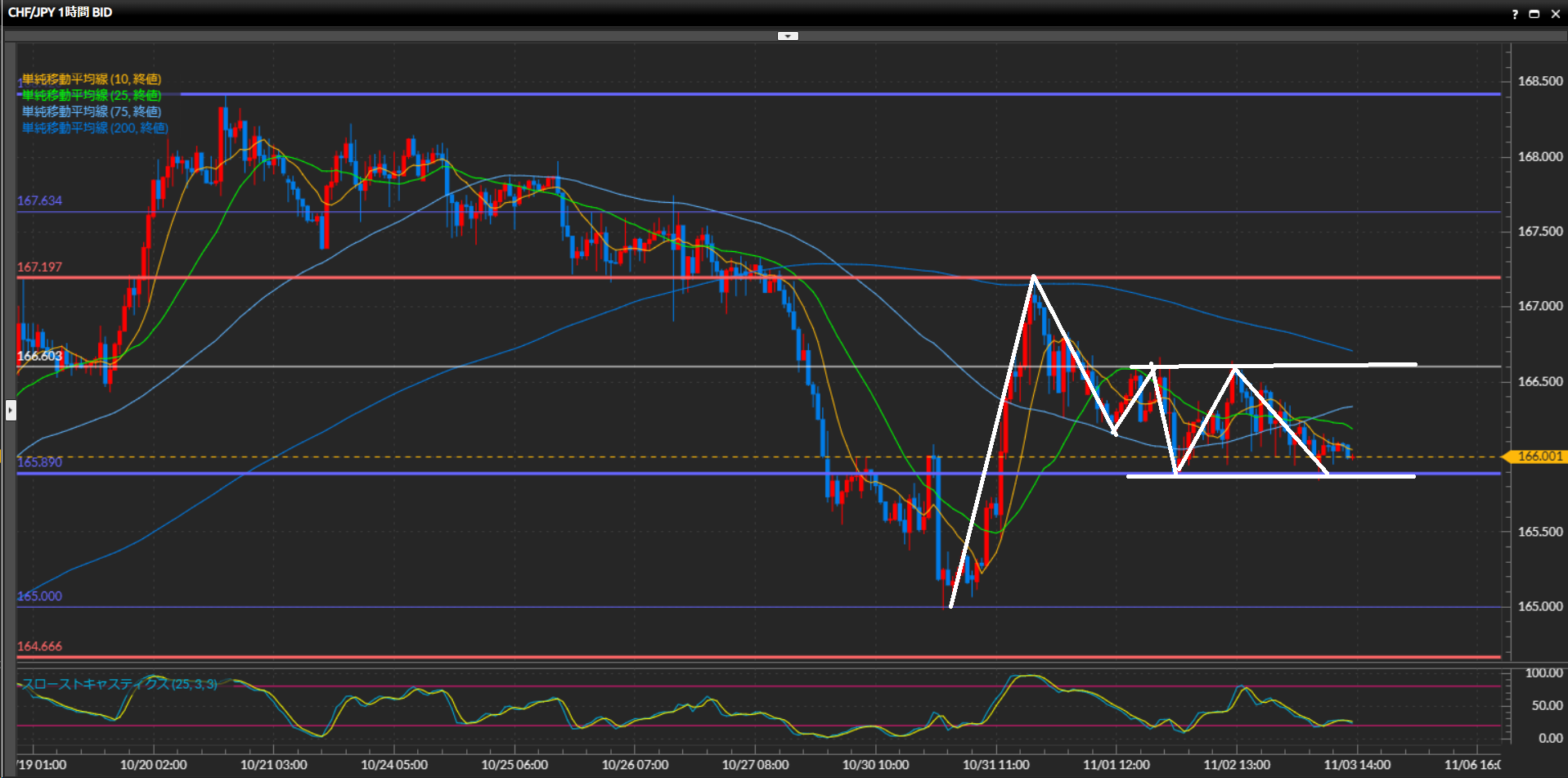The height and width of the screenshot is (778, 1568).
Task: Click the 11/02 13:00 time axis label
Action: click(1236, 765)
